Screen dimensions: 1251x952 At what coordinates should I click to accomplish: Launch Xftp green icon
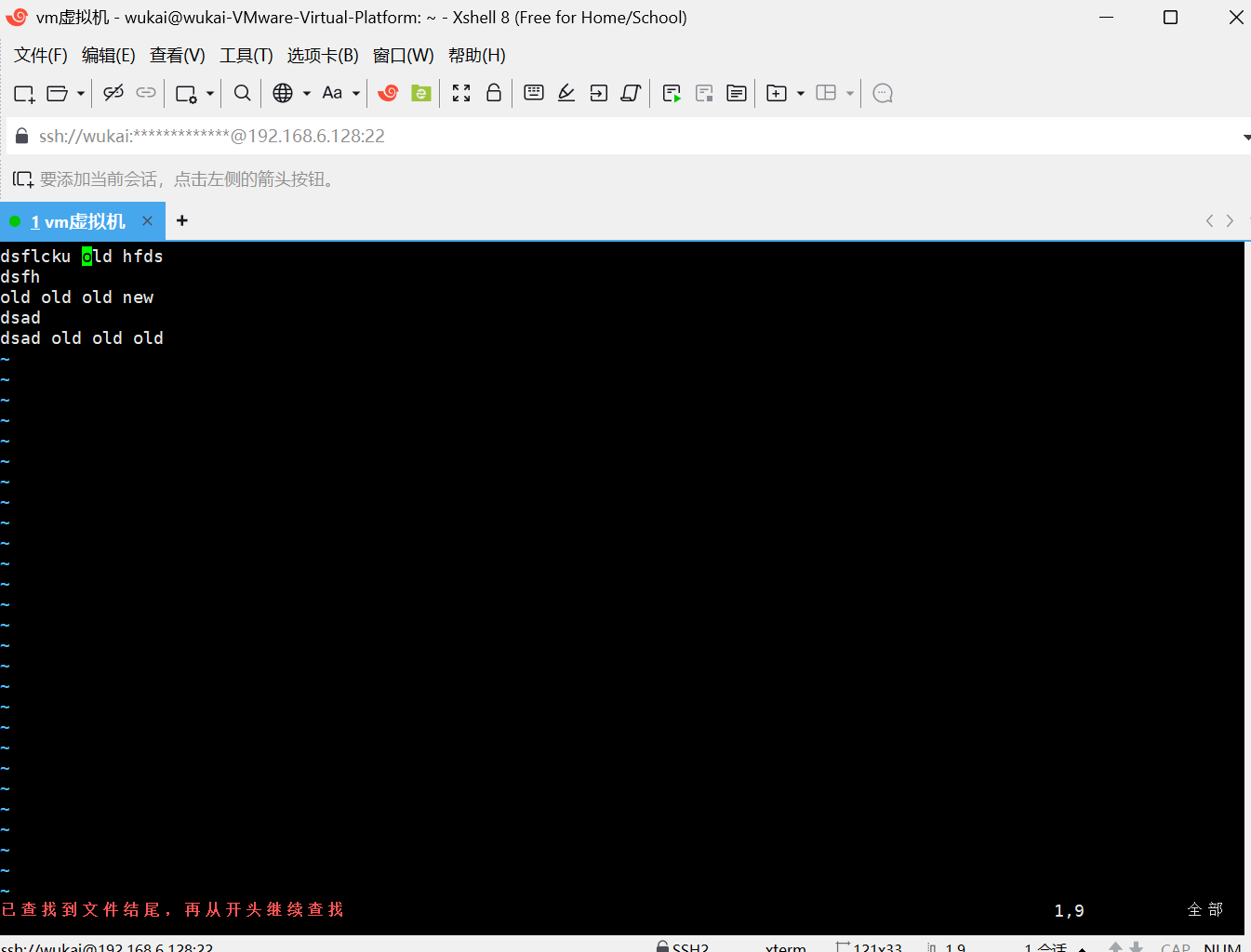point(421,93)
